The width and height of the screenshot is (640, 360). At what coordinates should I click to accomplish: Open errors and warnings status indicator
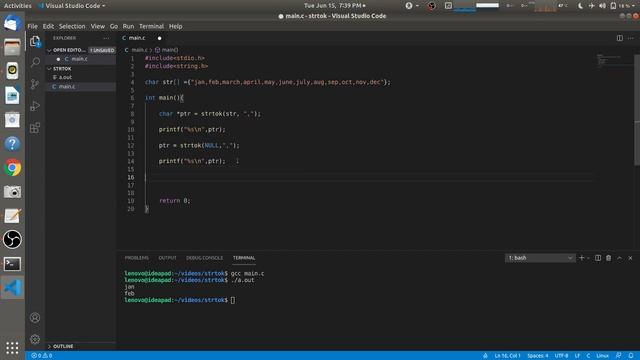(42, 356)
